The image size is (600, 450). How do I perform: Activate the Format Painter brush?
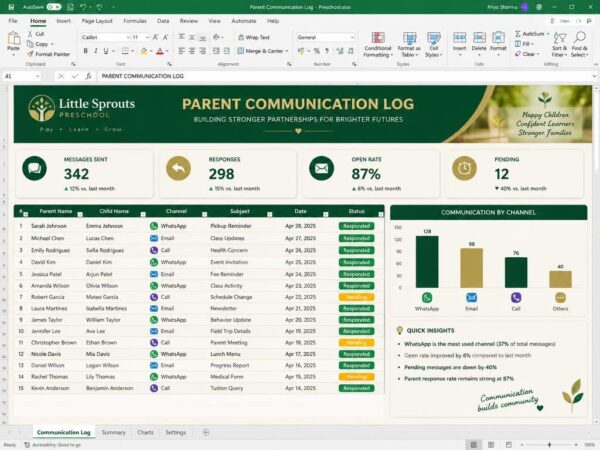tap(30, 54)
